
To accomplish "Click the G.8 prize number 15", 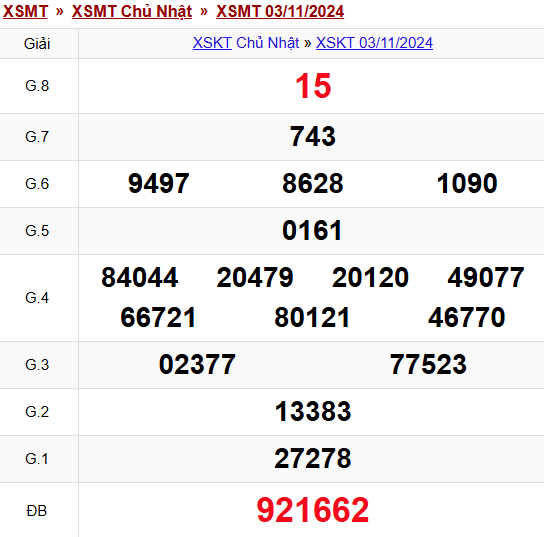I will point(313,86).
